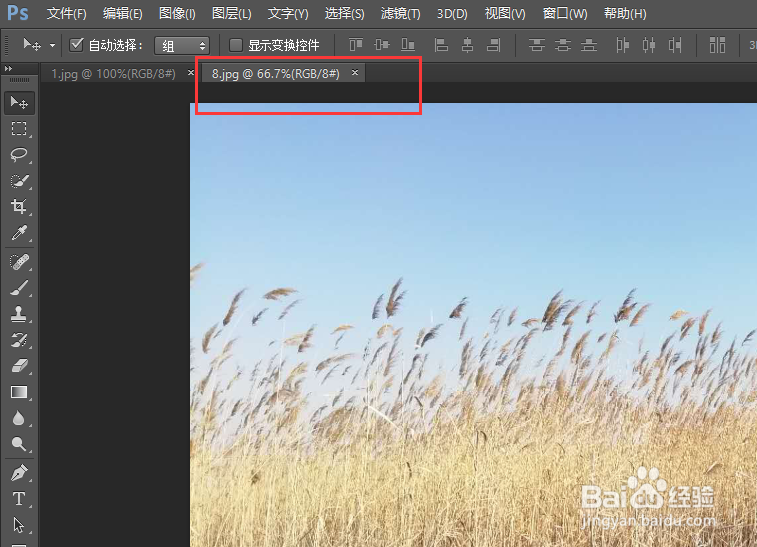Viewport: 757px width, 547px height.
Task: Select the History Brush tool
Action: tap(19, 340)
